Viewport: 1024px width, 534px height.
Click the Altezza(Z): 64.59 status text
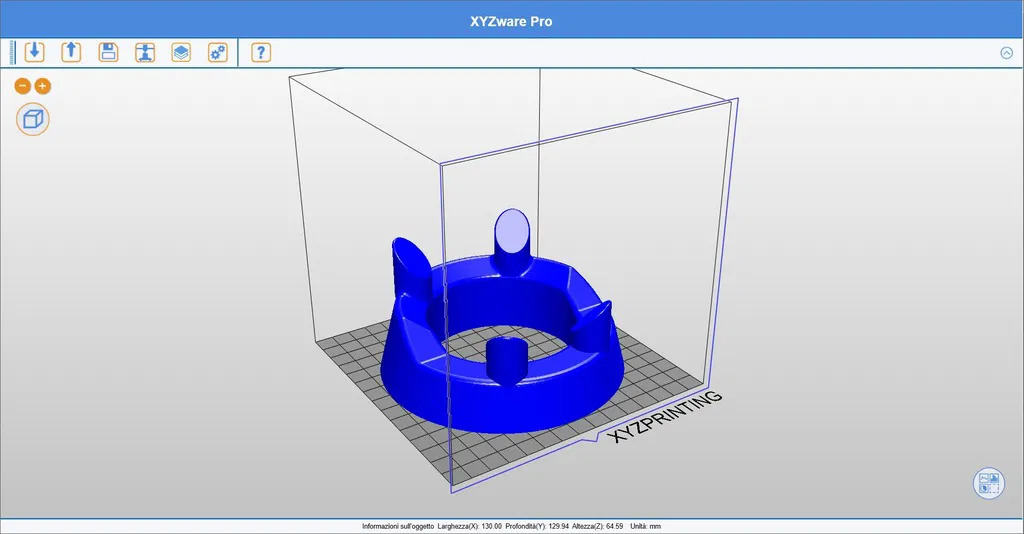(598, 526)
